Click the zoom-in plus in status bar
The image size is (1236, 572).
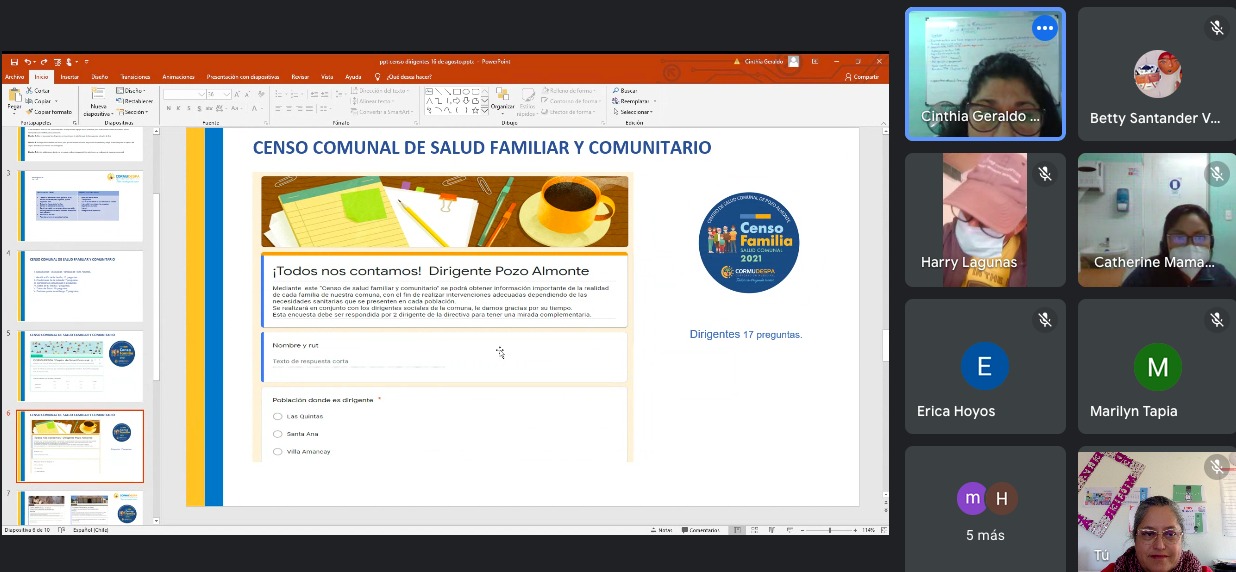pyautogui.click(x=855, y=530)
